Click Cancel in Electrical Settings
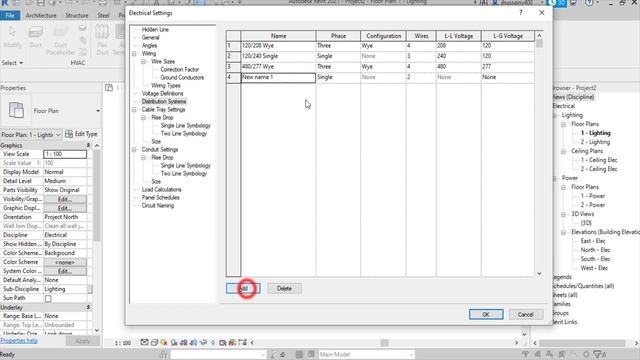640x360 pixels. [x=526, y=314]
